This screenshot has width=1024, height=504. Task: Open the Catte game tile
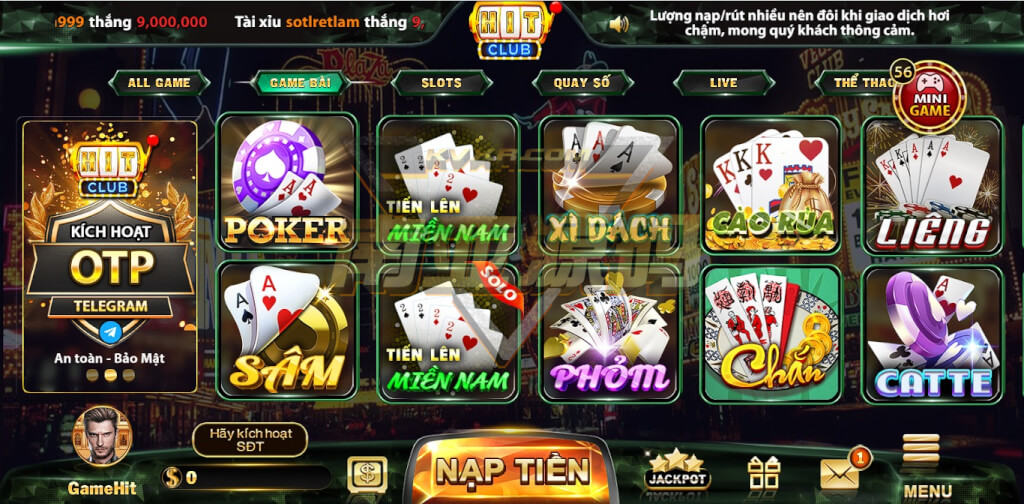point(933,334)
